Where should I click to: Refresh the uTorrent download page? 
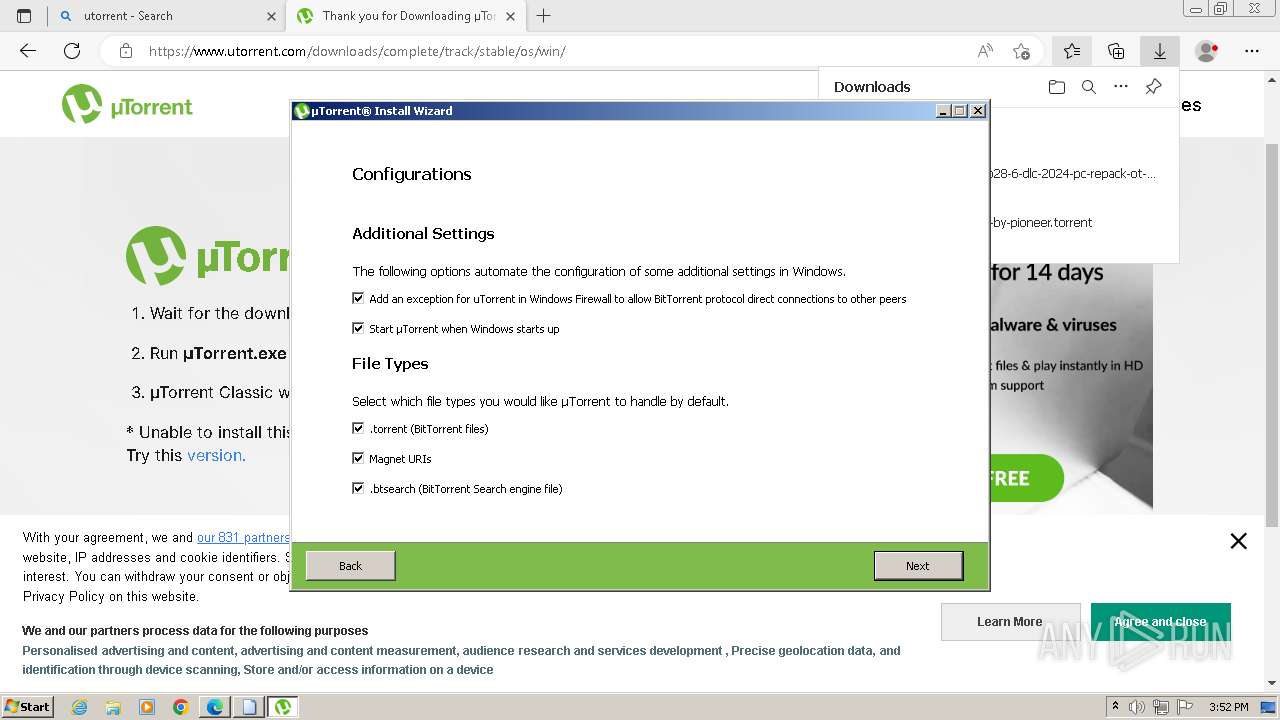[x=72, y=51]
